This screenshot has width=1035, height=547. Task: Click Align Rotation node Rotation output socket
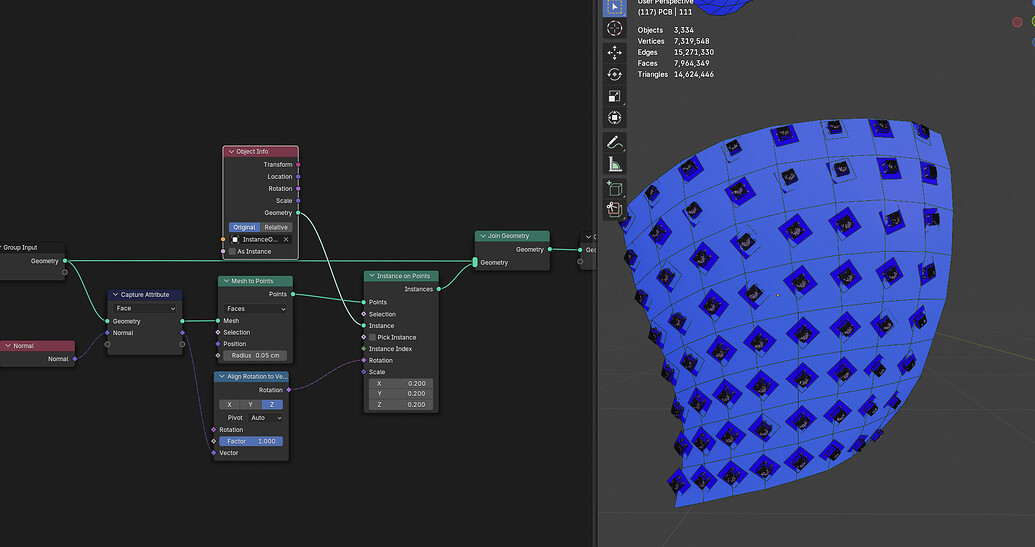(288, 390)
